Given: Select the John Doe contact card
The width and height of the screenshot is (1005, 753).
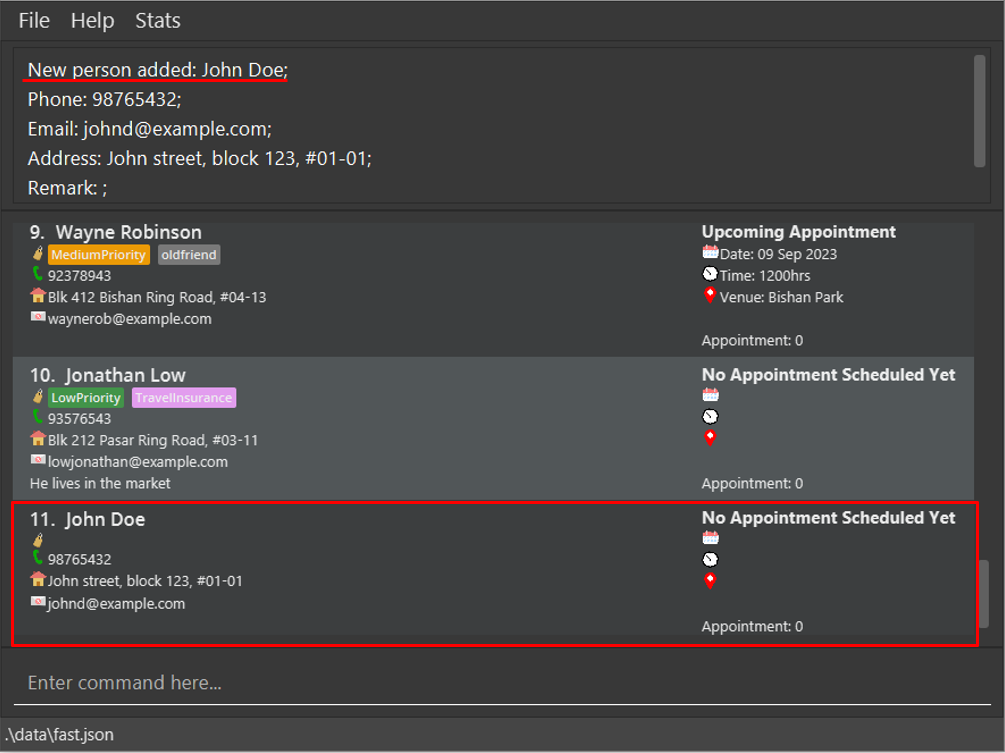Looking at the screenshot, I should point(400,572).
